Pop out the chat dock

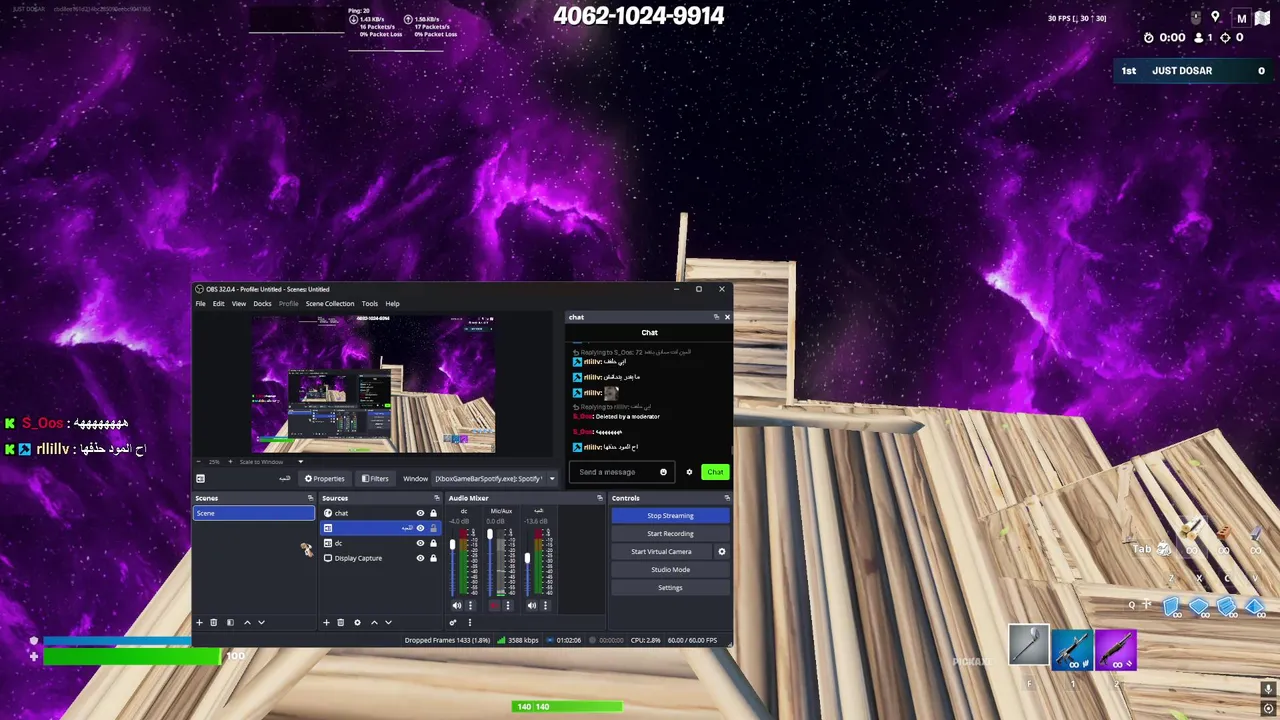coord(716,317)
